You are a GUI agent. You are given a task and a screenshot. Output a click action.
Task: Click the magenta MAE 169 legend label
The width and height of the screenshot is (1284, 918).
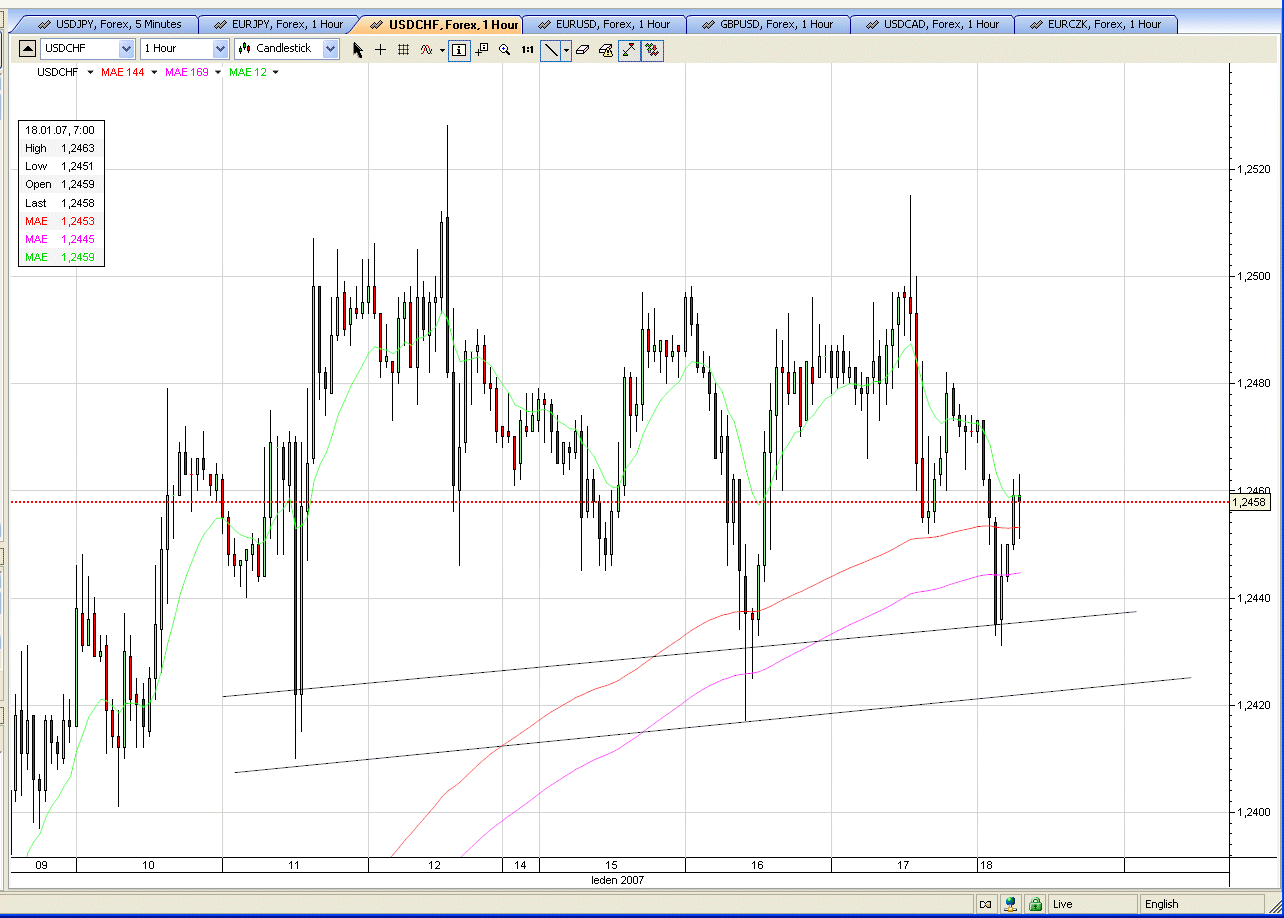(187, 72)
